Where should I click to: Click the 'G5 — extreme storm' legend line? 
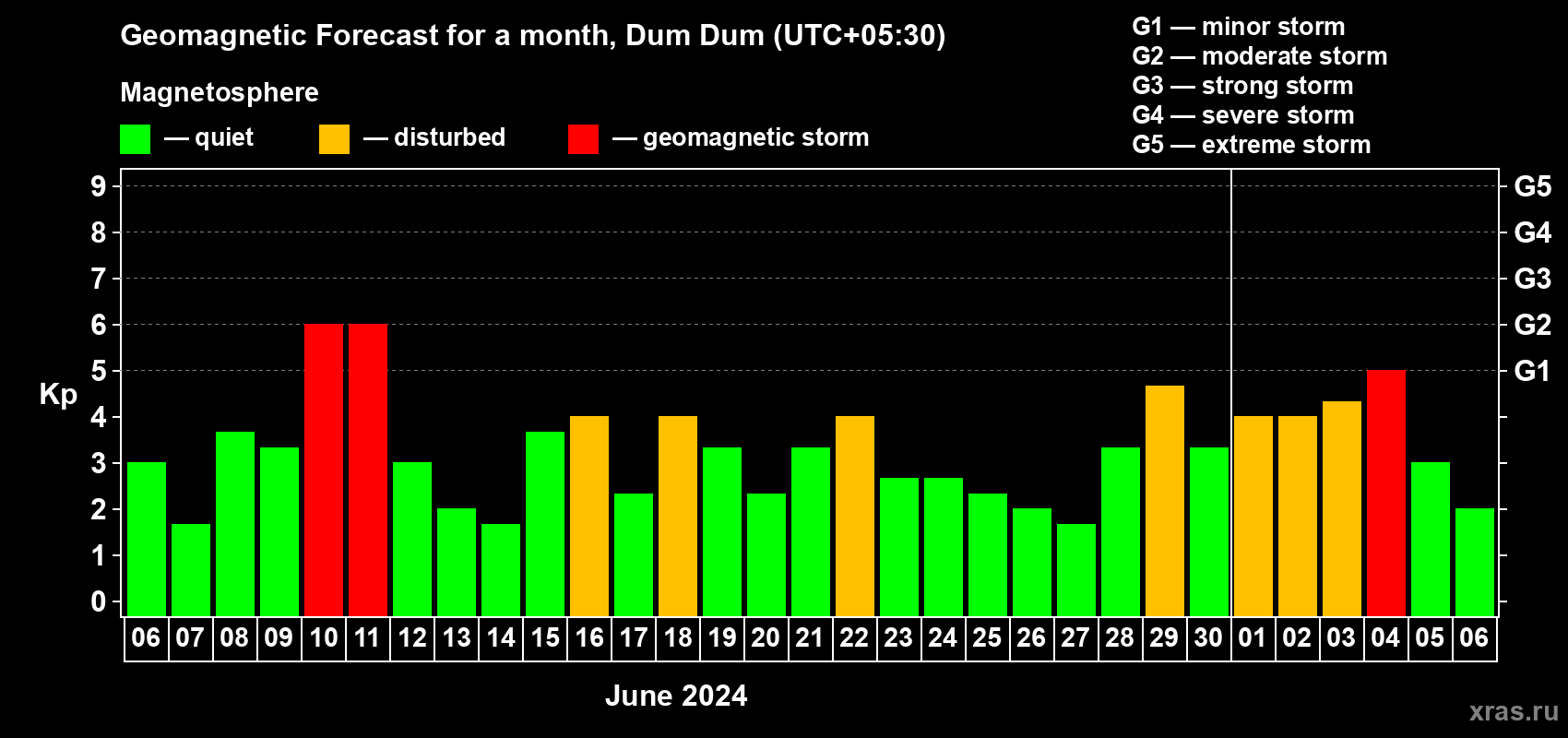[1251, 145]
